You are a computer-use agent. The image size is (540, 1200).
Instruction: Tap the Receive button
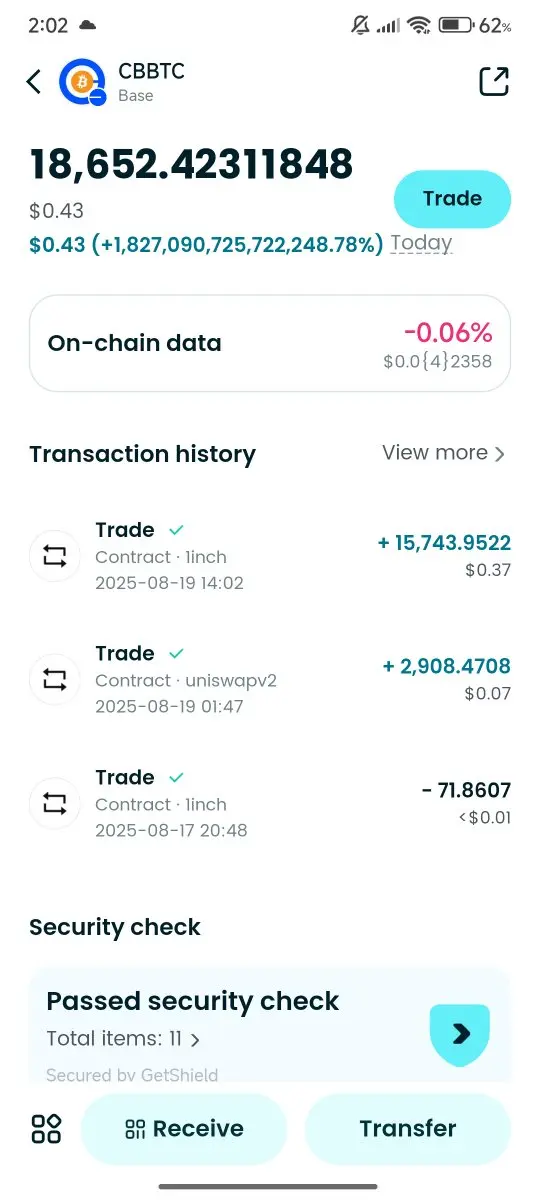tap(184, 1129)
